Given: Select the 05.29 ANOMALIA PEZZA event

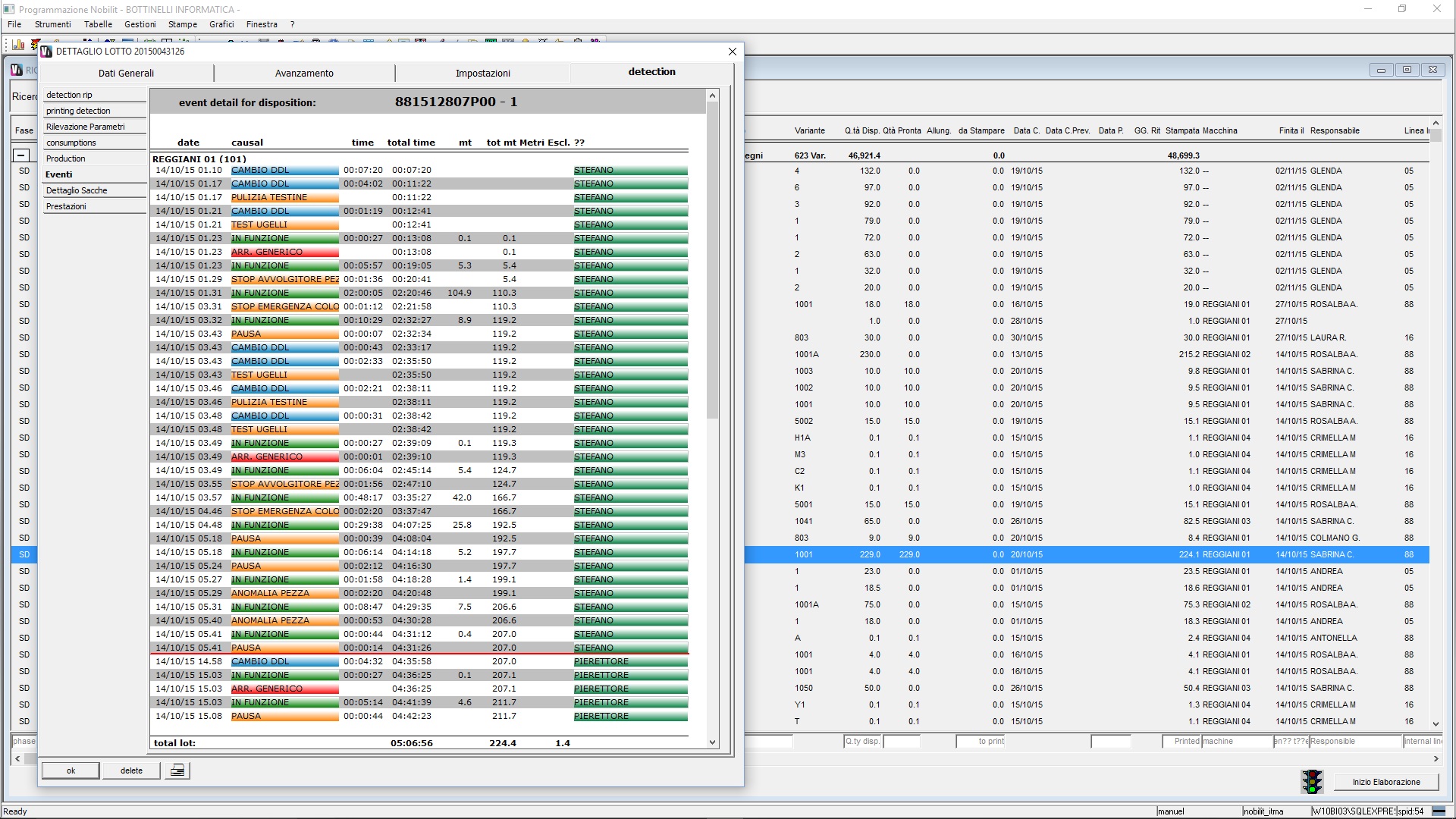Looking at the screenshot, I should point(419,593).
